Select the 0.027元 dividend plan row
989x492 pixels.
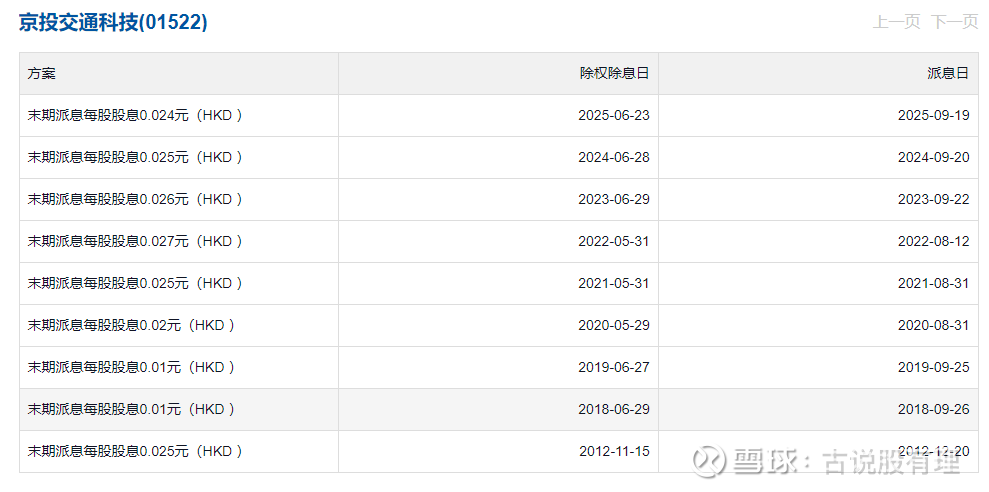tap(135, 241)
